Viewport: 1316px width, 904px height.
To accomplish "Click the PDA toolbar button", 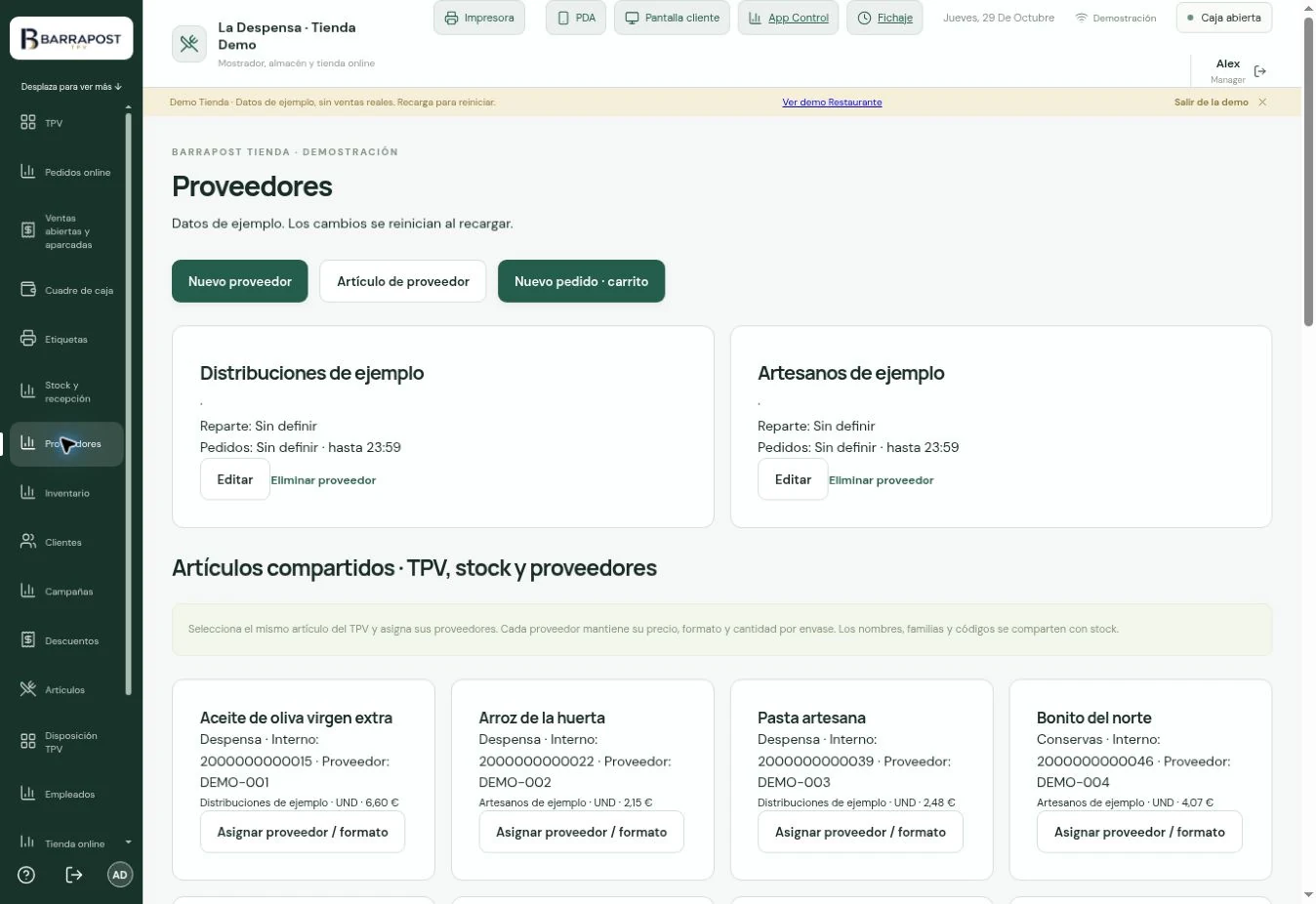I will (x=576, y=18).
